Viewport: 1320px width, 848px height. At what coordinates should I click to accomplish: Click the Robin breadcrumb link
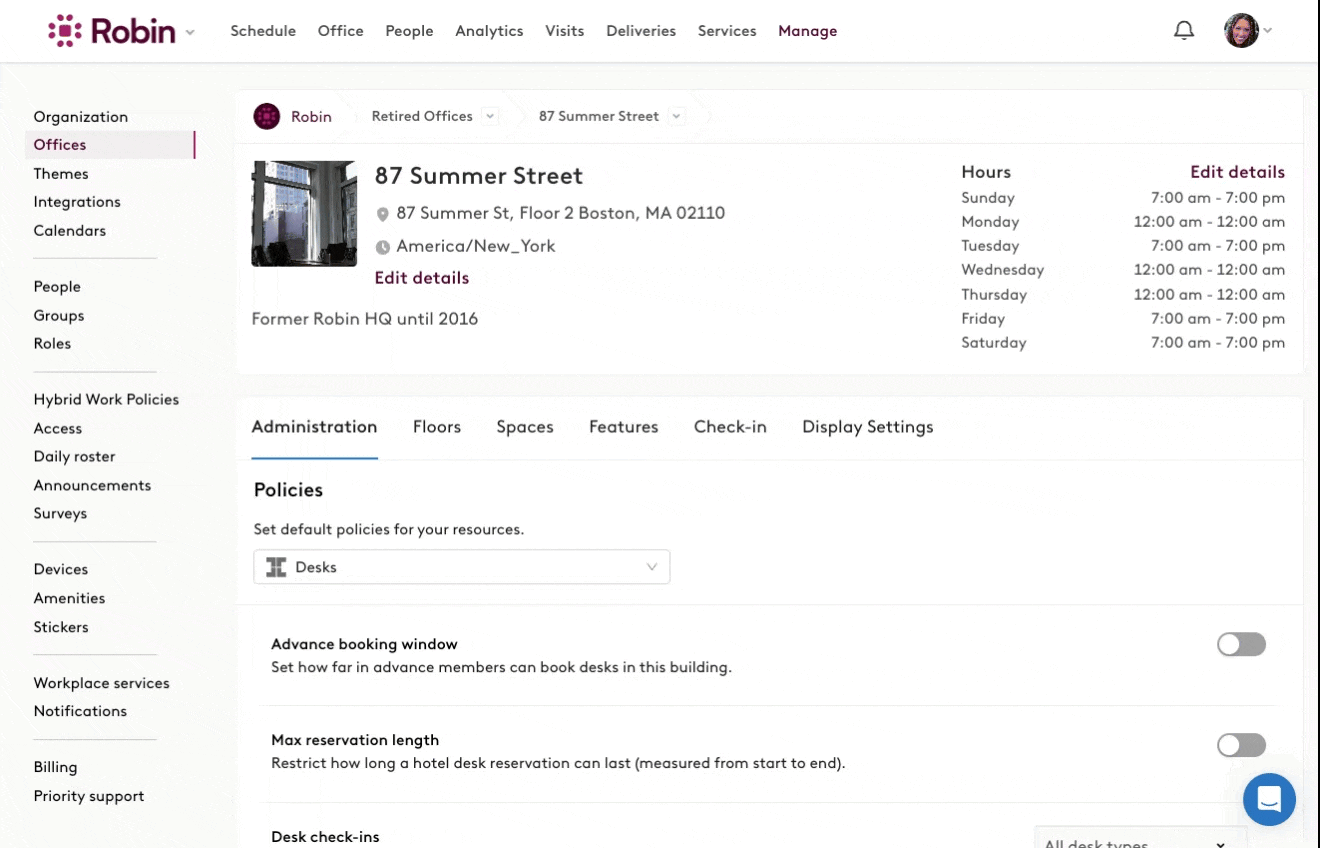(x=311, y=117)
